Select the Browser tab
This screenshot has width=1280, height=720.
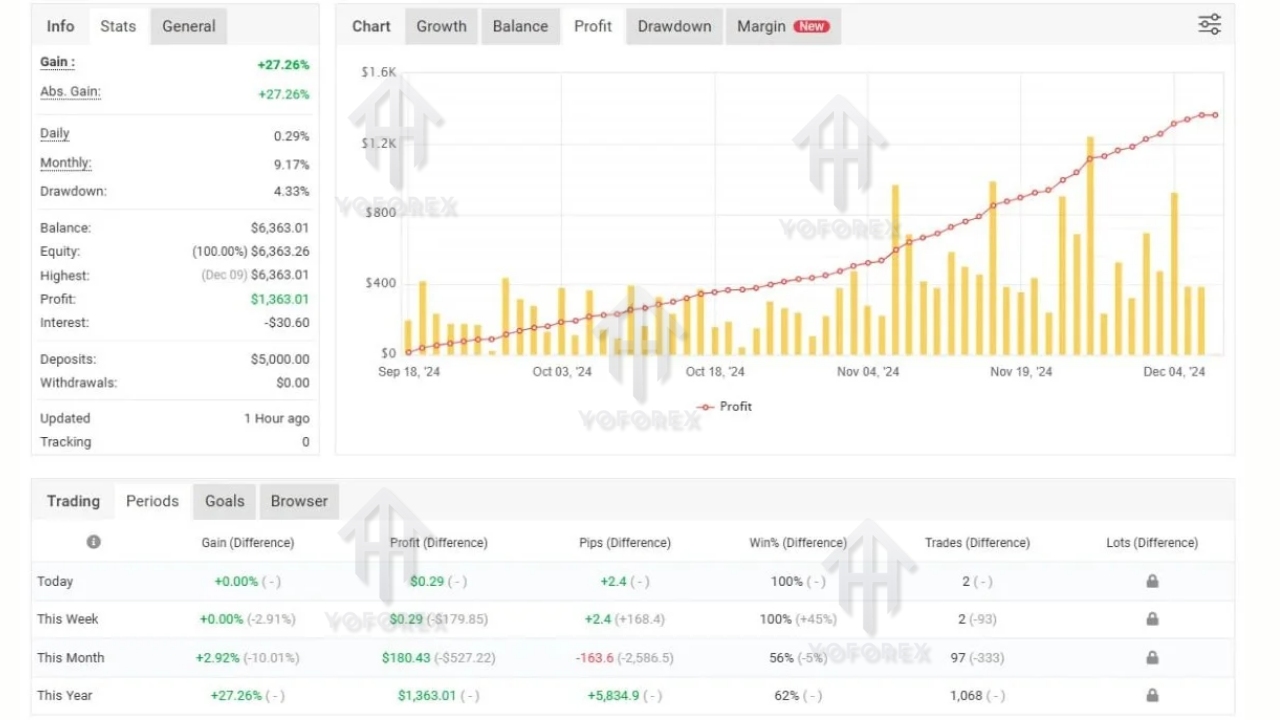[298, 500]
